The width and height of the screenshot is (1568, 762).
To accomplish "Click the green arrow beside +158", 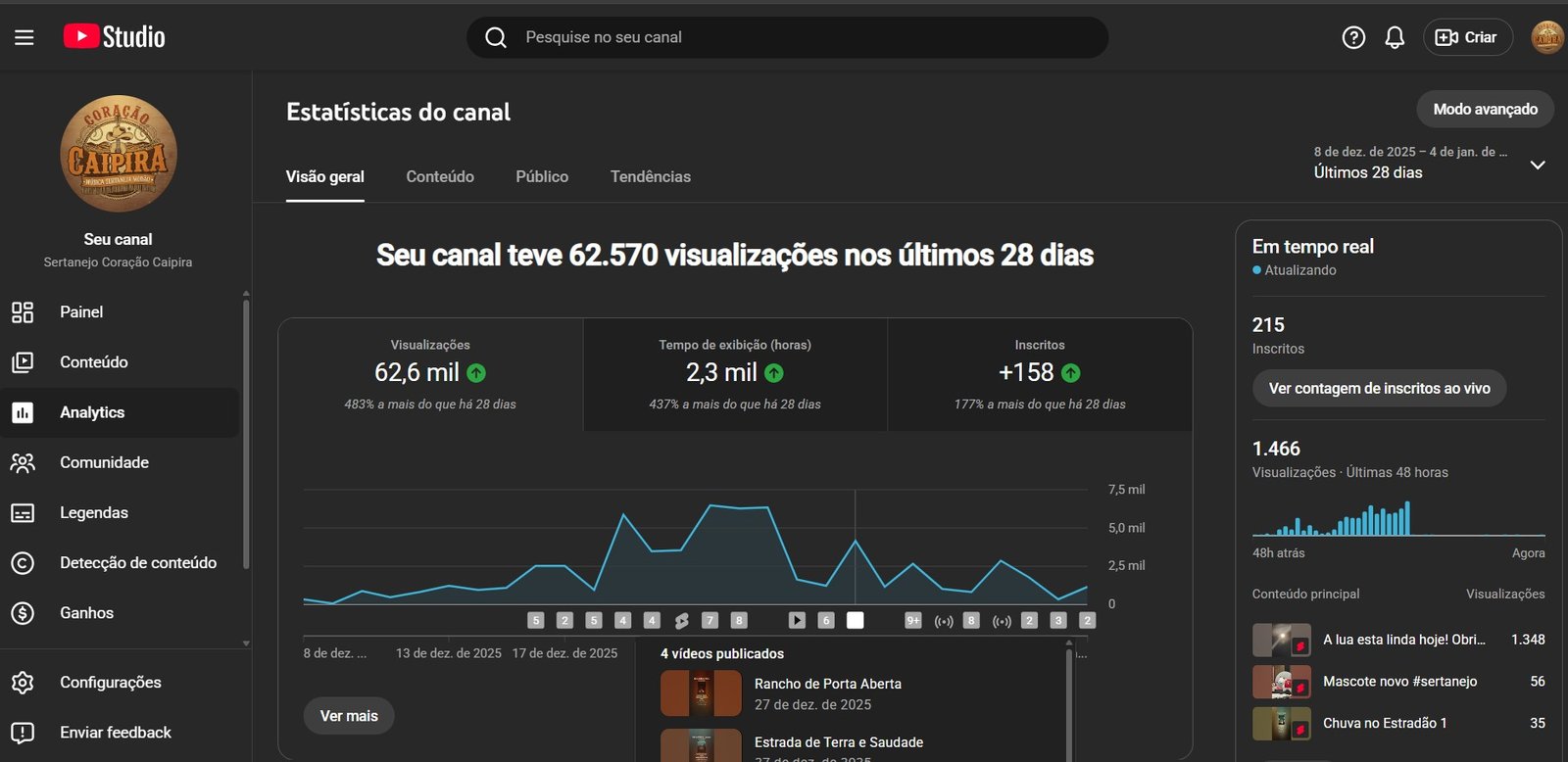I will [1071, 373].
